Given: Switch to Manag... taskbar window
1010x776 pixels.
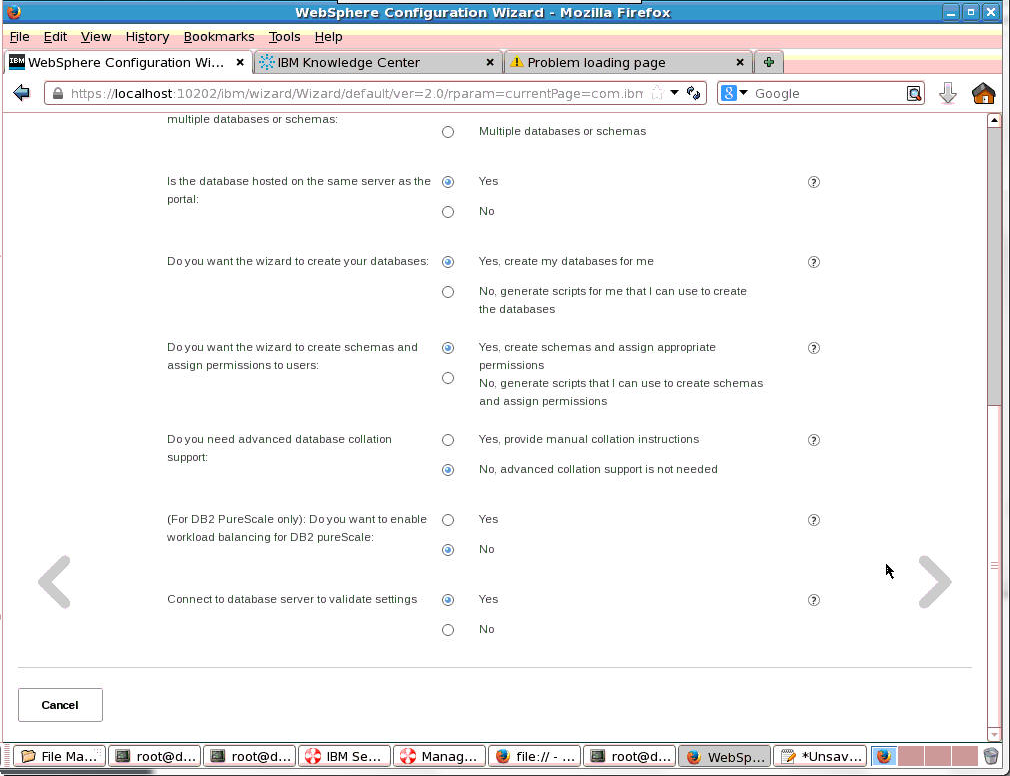Looking at the screenshot, I should pyautogui.click(x=439, y=756).
